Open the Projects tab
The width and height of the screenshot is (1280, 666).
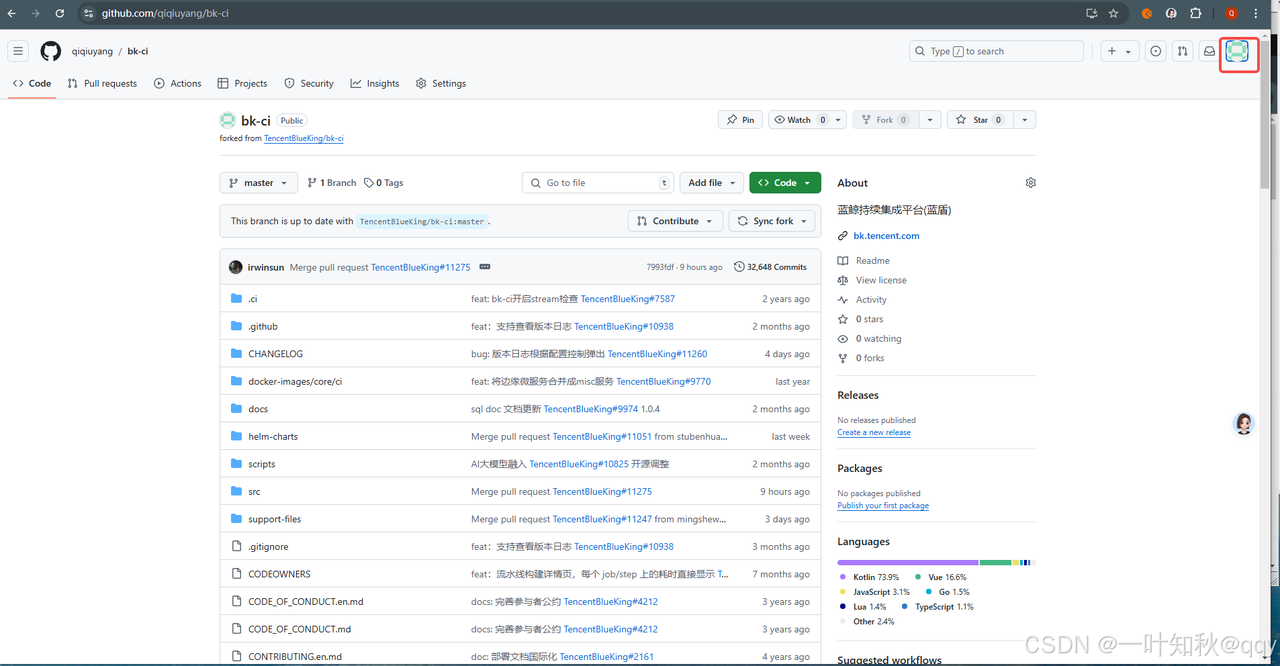[x=243, y=84]
